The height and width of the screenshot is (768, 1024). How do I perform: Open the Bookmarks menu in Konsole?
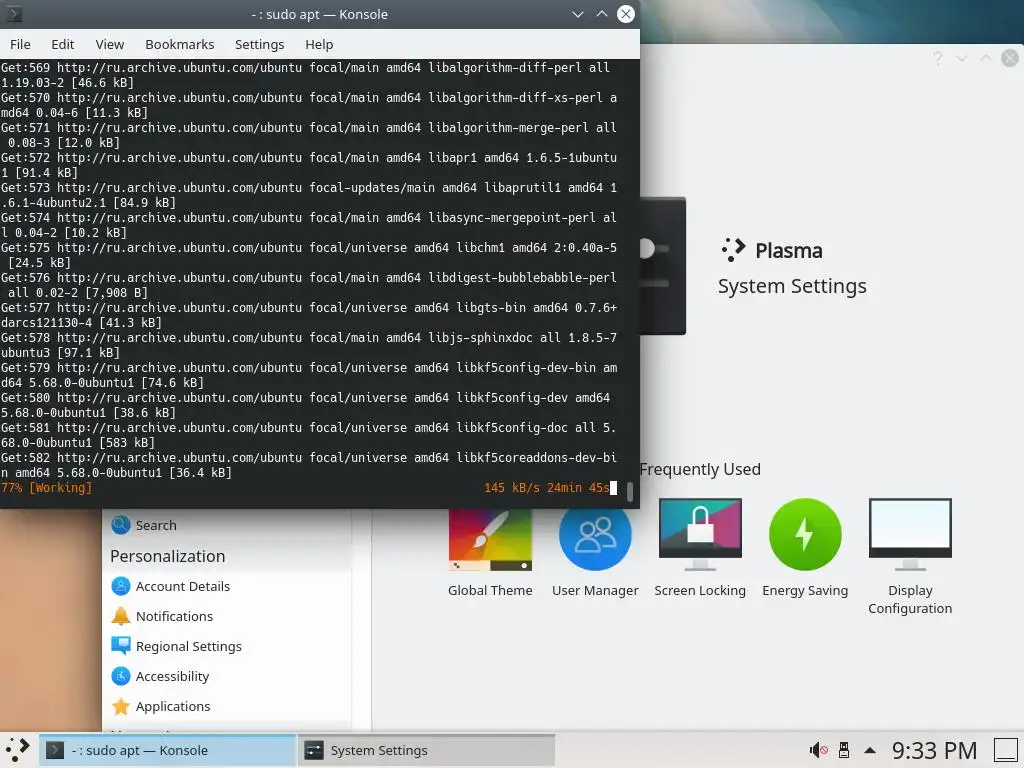180,44
